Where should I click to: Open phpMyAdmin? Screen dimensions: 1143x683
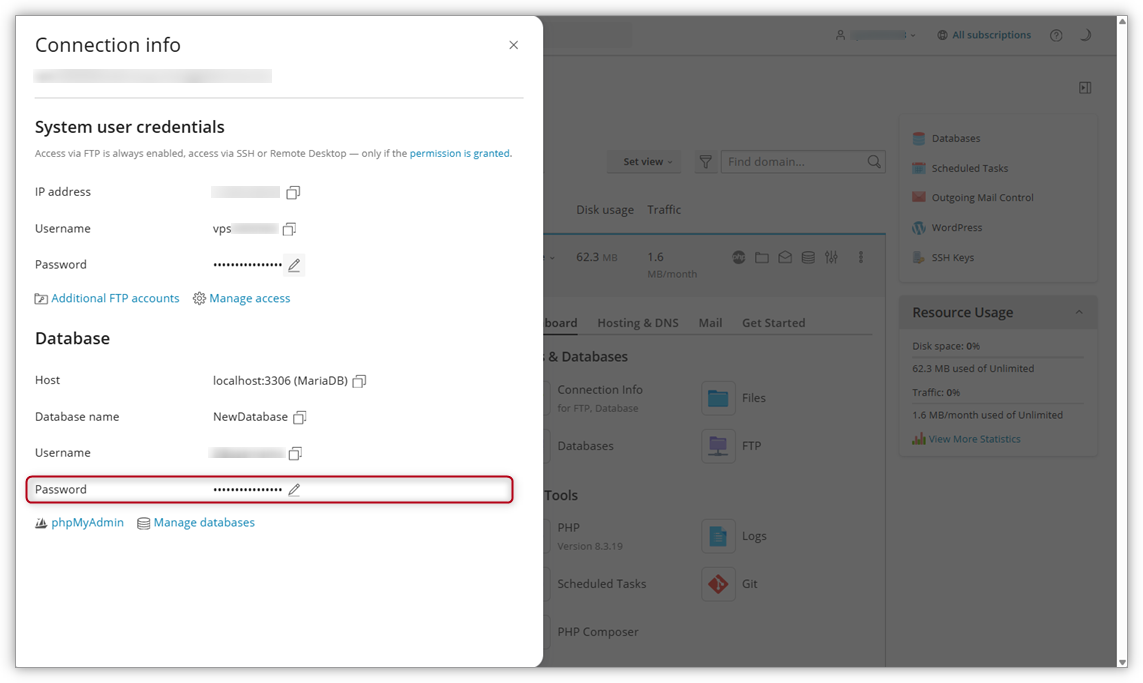(88, 522)
